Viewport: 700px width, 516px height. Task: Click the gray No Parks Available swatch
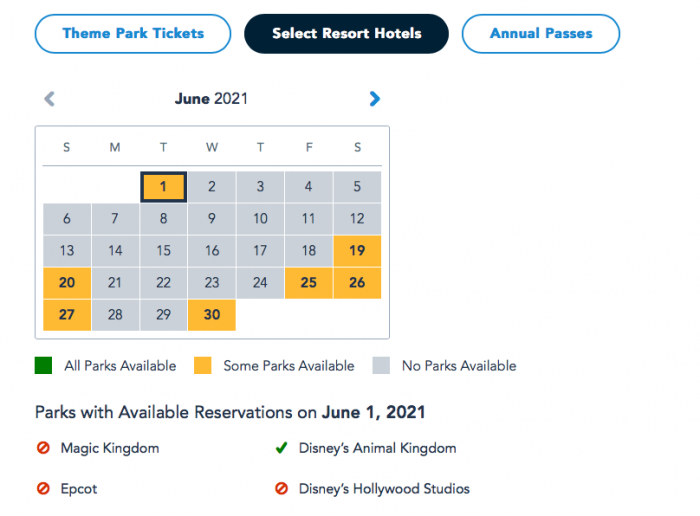click(x=382, y=366)
